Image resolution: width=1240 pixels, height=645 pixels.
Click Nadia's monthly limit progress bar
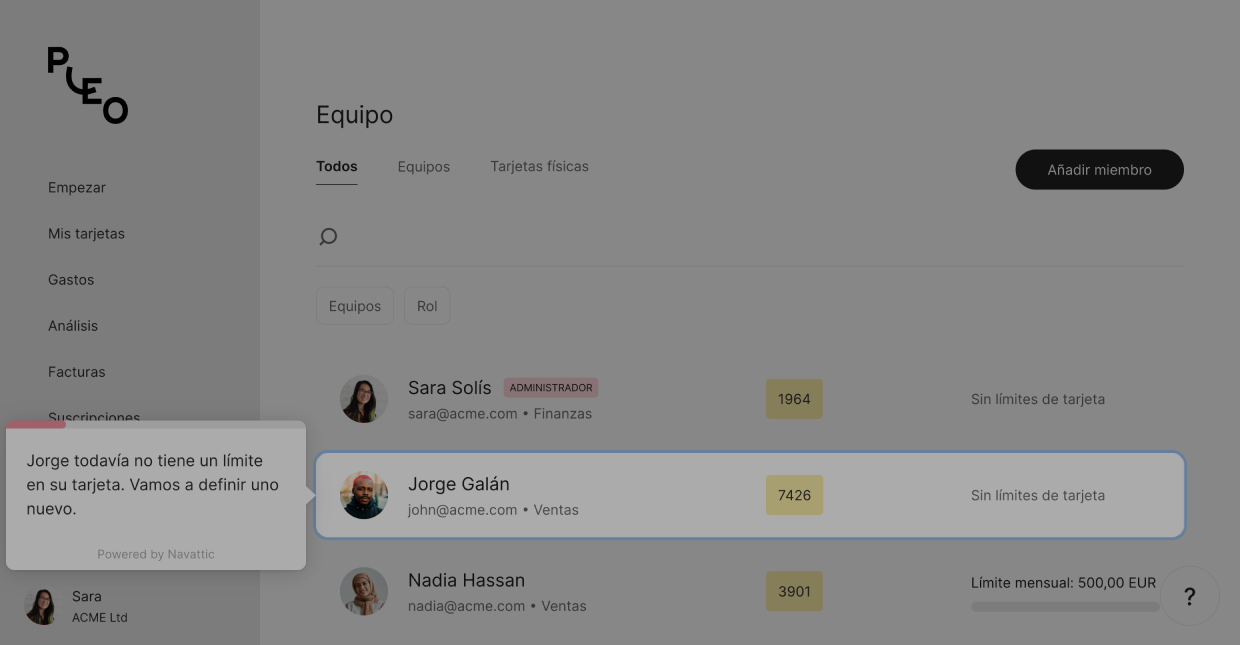[1065, 606]
